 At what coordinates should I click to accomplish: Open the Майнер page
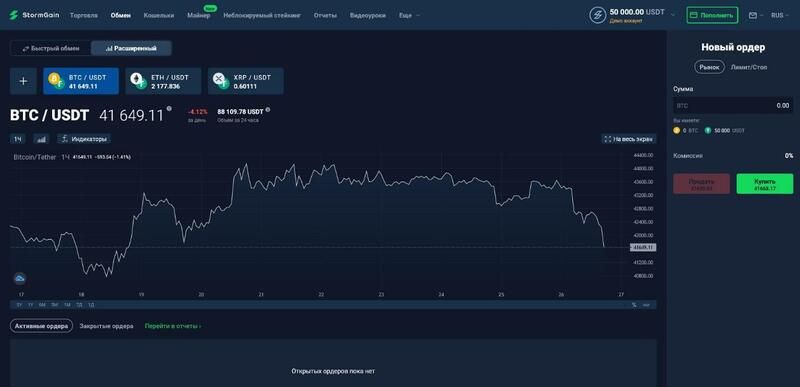pyautogui.click(x=198, y=15)
